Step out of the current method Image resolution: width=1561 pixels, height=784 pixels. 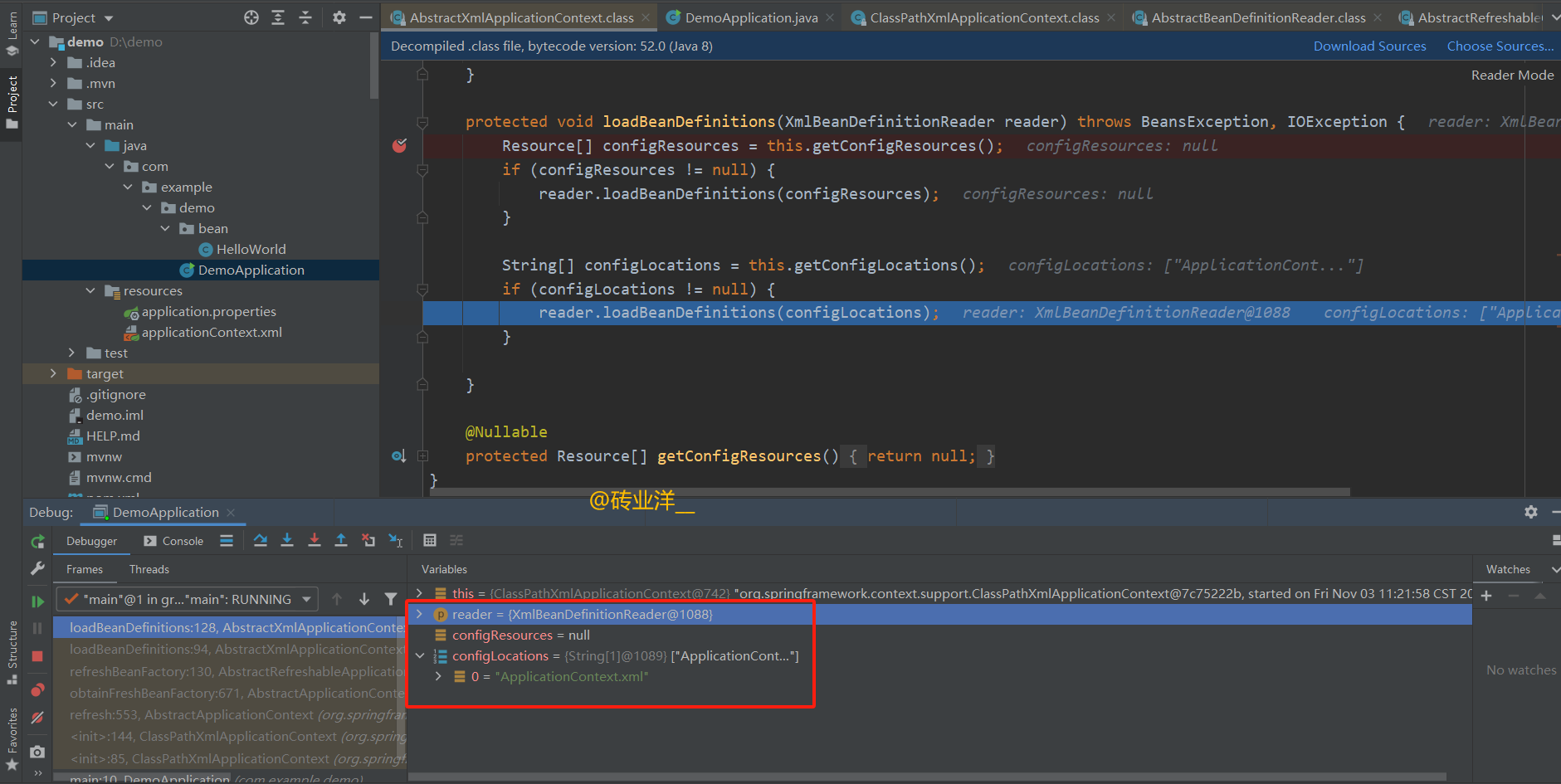340,541
